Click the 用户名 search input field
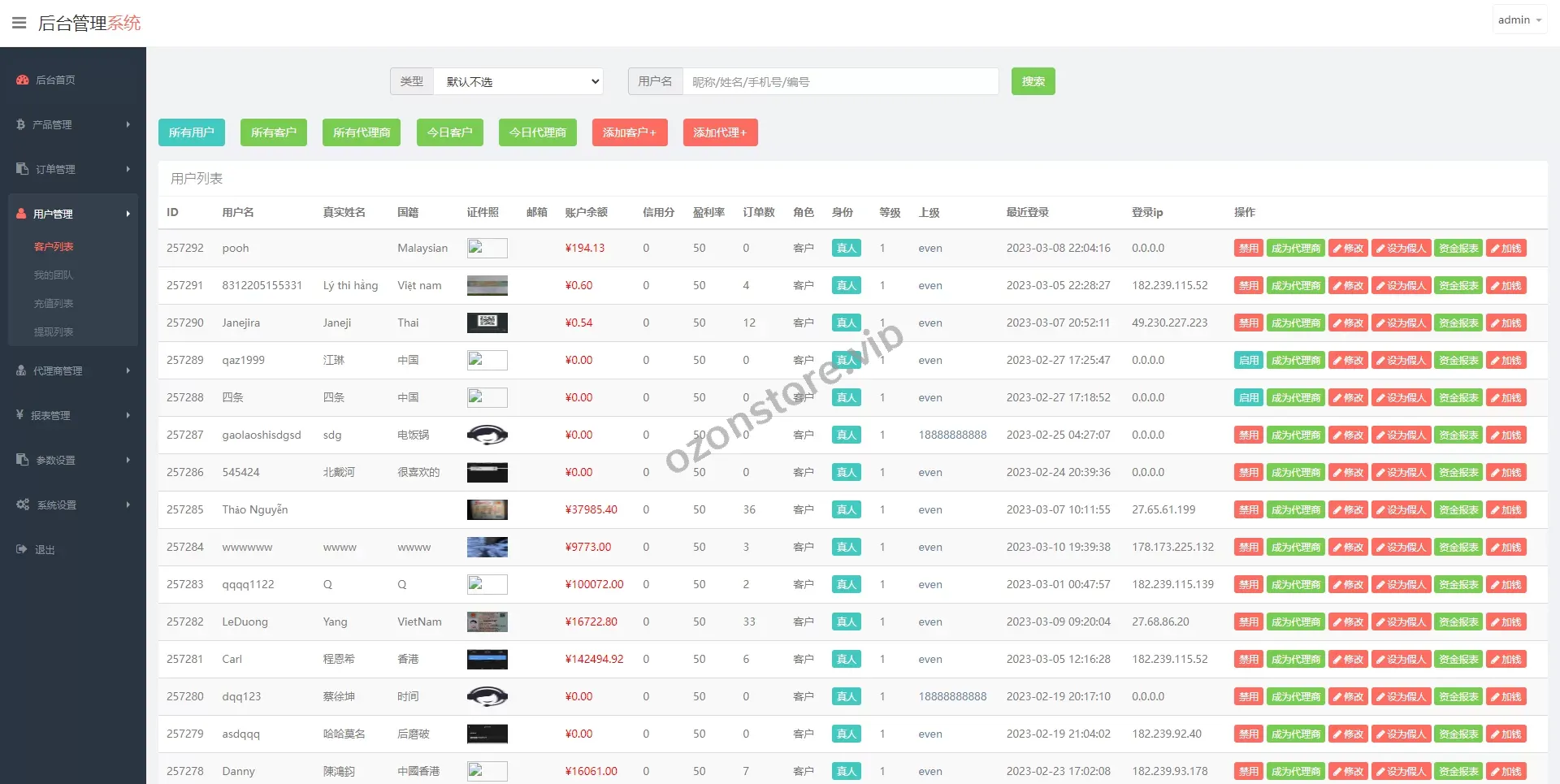The height and width of the screenshot is (784, 1560). pos(839,81)
